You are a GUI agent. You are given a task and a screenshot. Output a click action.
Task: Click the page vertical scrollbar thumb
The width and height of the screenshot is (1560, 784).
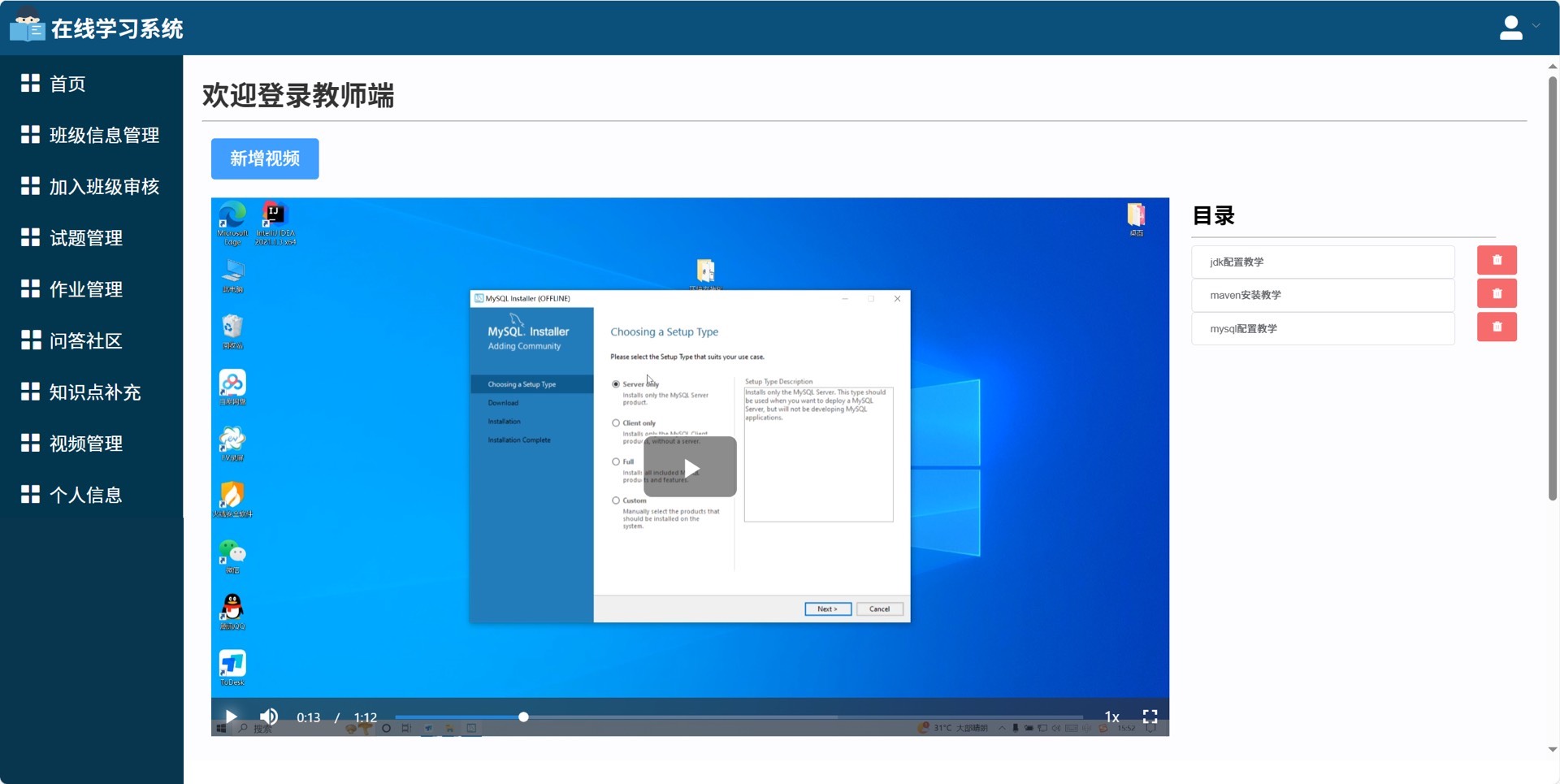(1552, 288)
